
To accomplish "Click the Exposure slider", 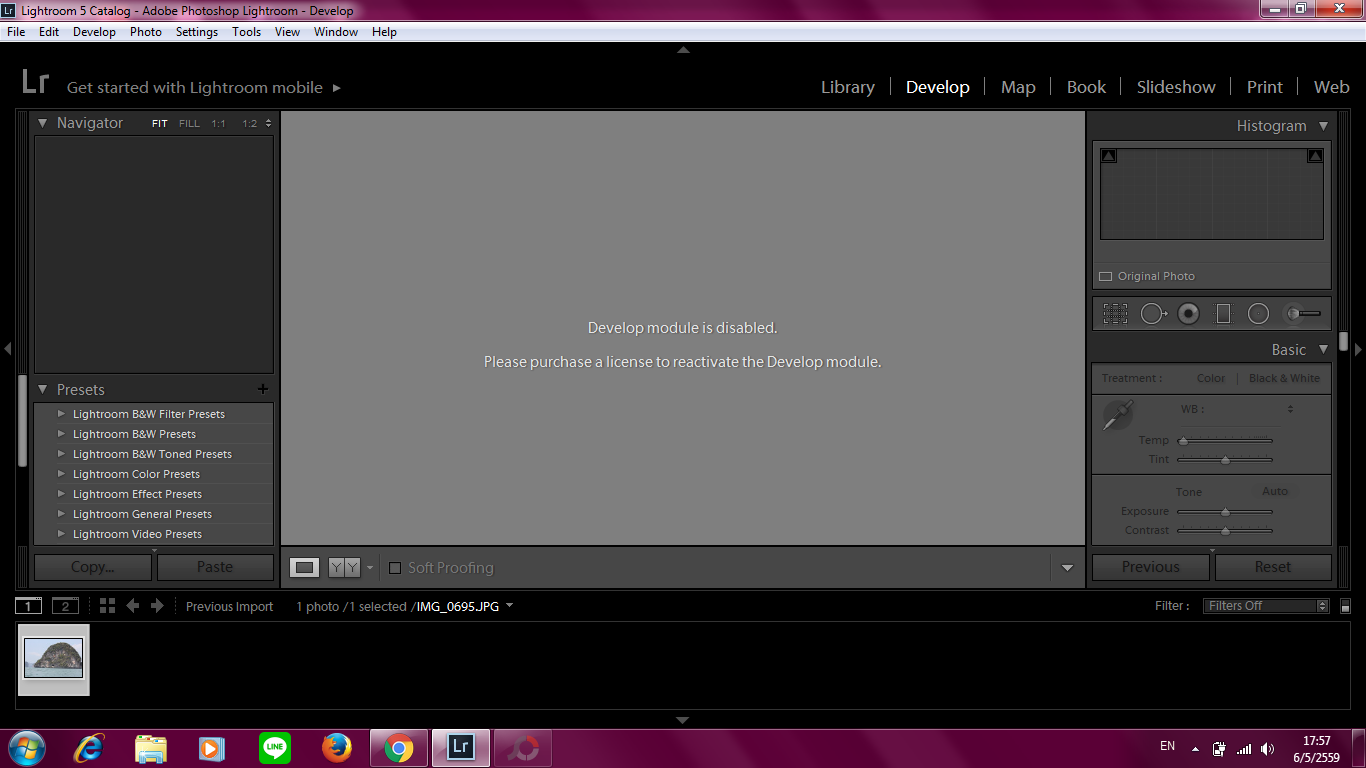I will tap(1225, 511).
